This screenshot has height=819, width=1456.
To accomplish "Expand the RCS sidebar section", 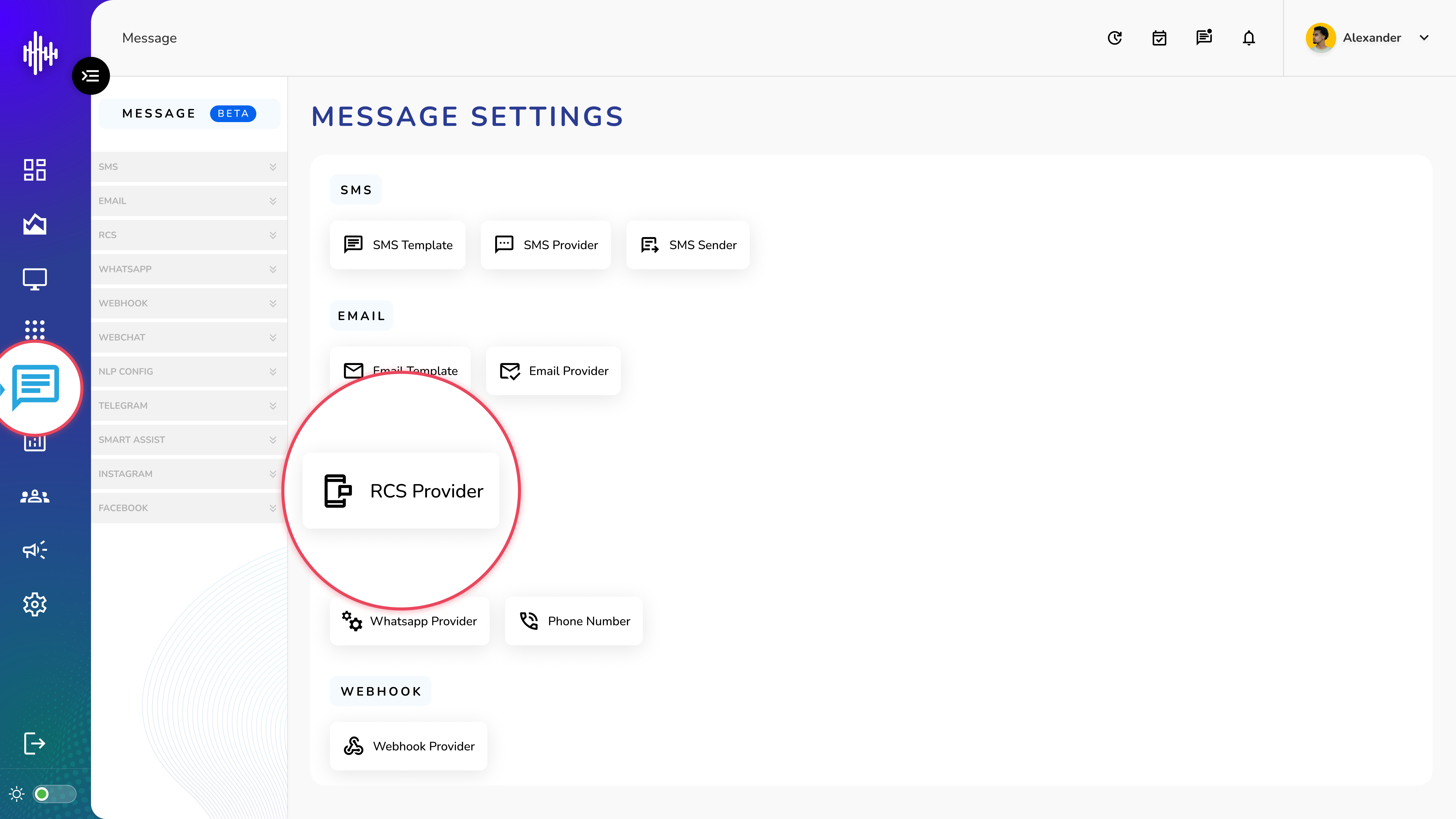I will pyautogui.click(x=189, y=235).
